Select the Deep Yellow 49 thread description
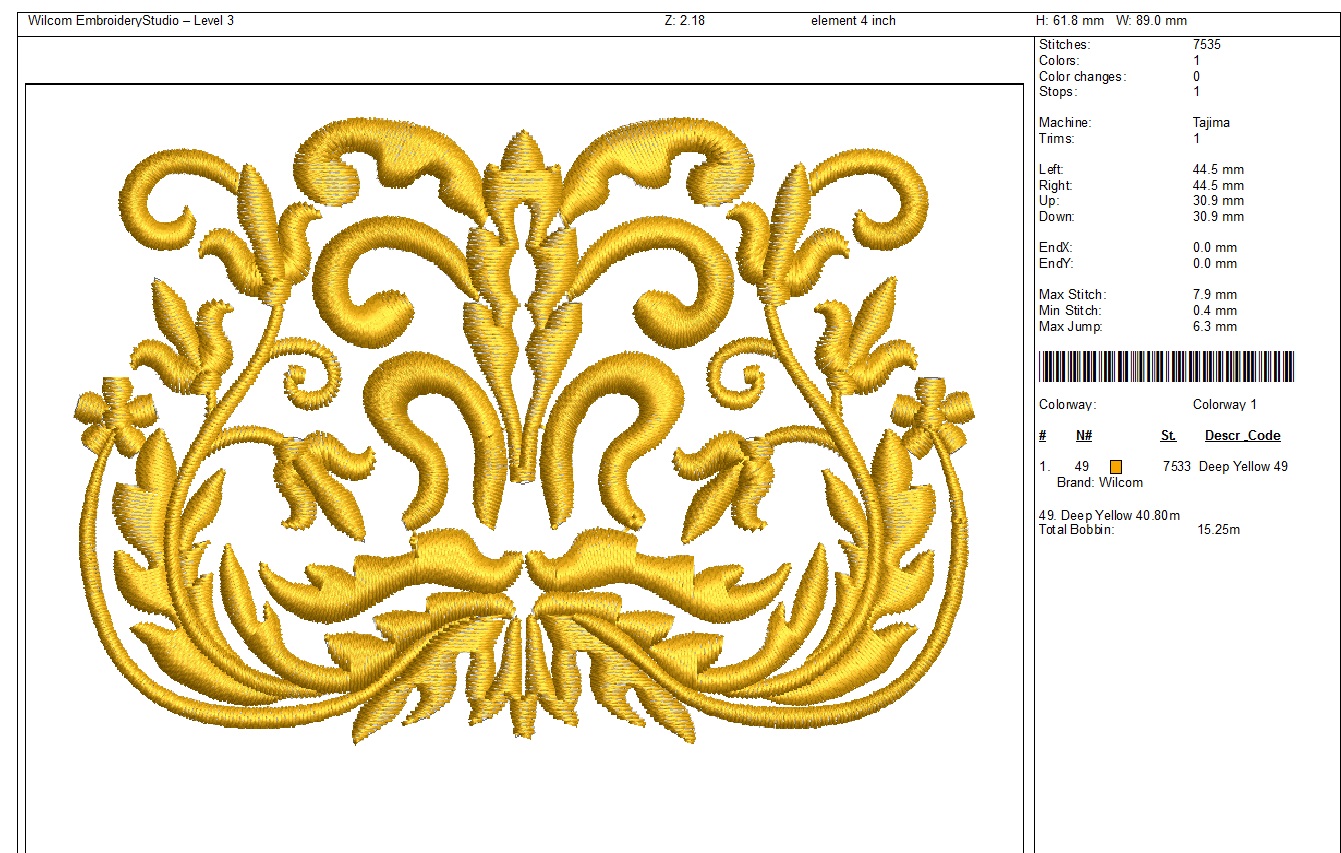1341x853 pixels. 1243,467
